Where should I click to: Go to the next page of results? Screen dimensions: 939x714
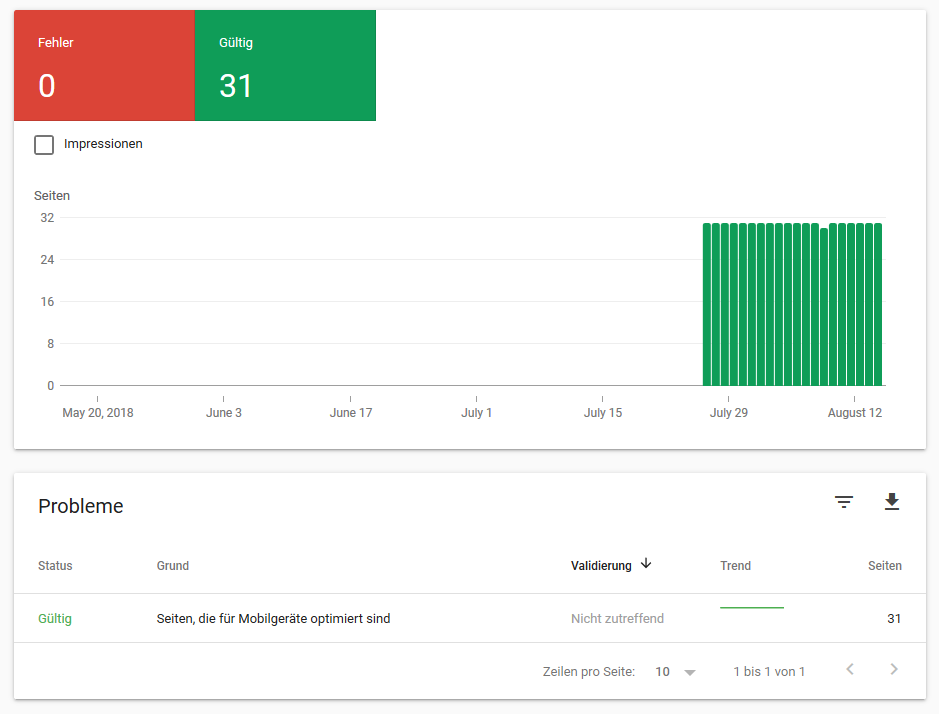coord(894,669)
